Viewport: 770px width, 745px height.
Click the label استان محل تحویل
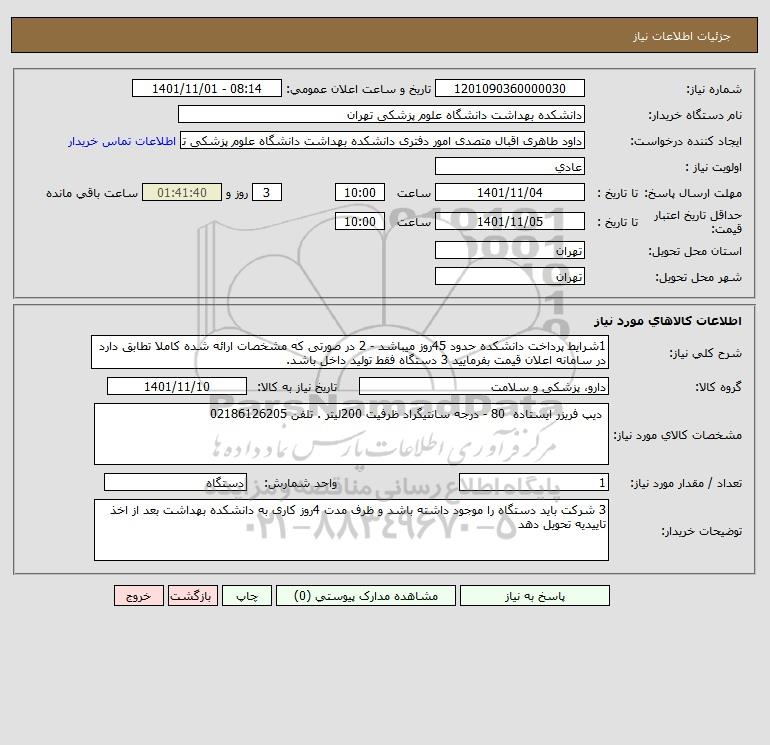click(x=695, y=251)
